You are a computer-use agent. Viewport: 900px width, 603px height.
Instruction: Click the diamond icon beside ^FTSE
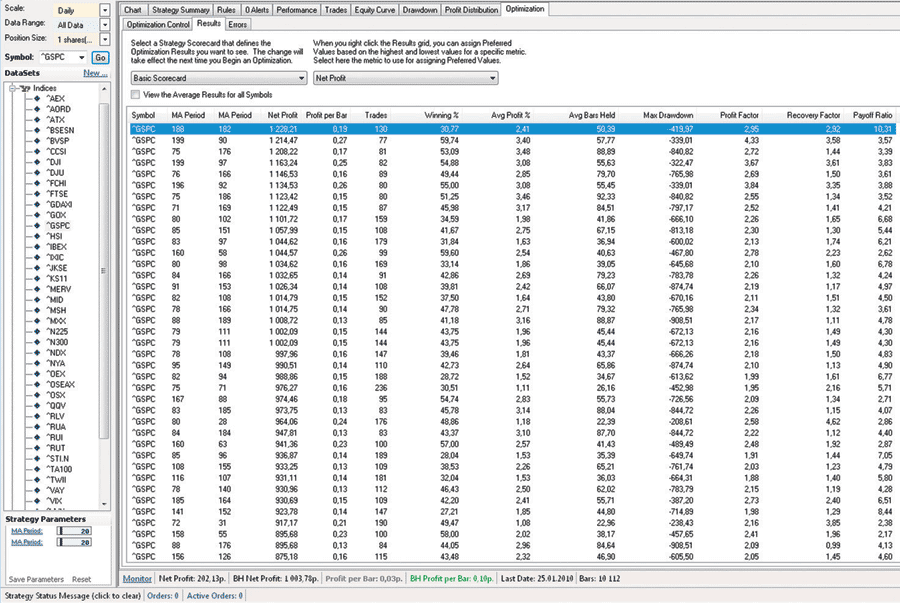(37, 194)
